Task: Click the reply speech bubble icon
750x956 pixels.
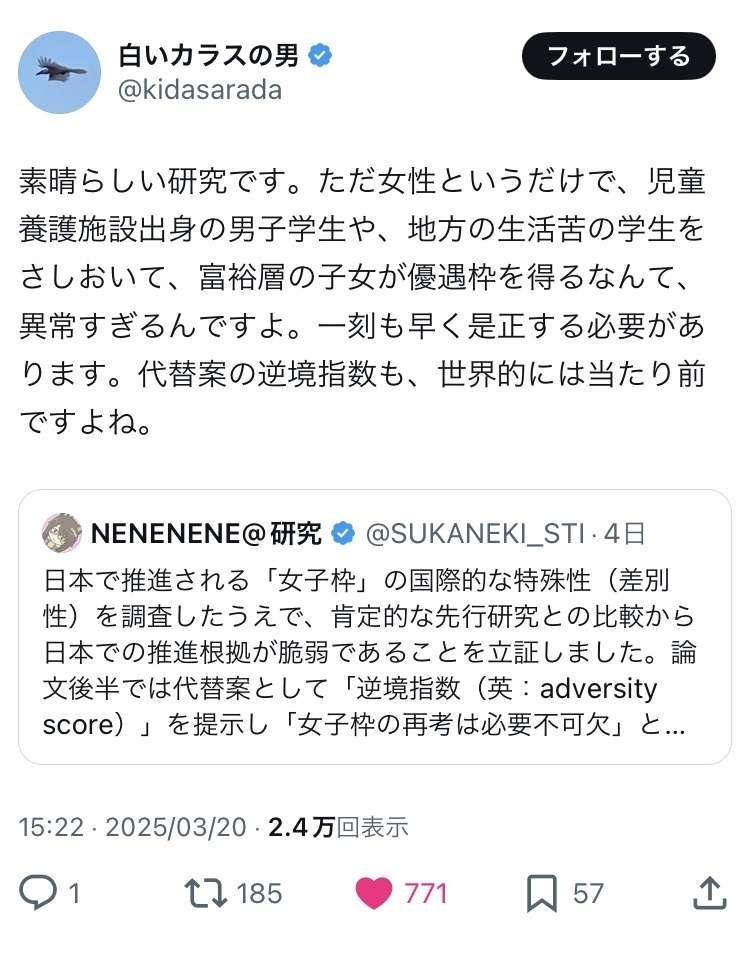Action: [x=38, y=892]
